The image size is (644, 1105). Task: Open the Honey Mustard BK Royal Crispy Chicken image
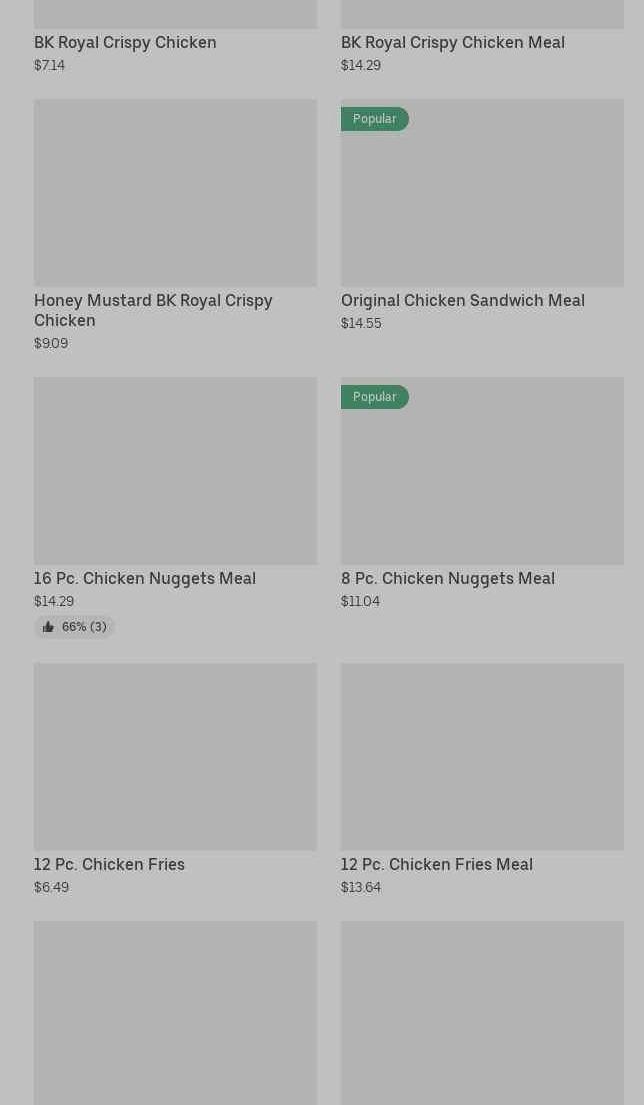pos(175,193)
